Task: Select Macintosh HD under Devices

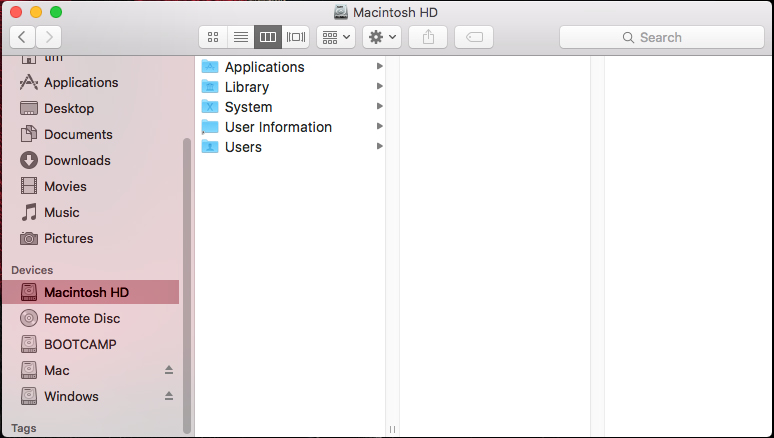Action: (90, 292)
